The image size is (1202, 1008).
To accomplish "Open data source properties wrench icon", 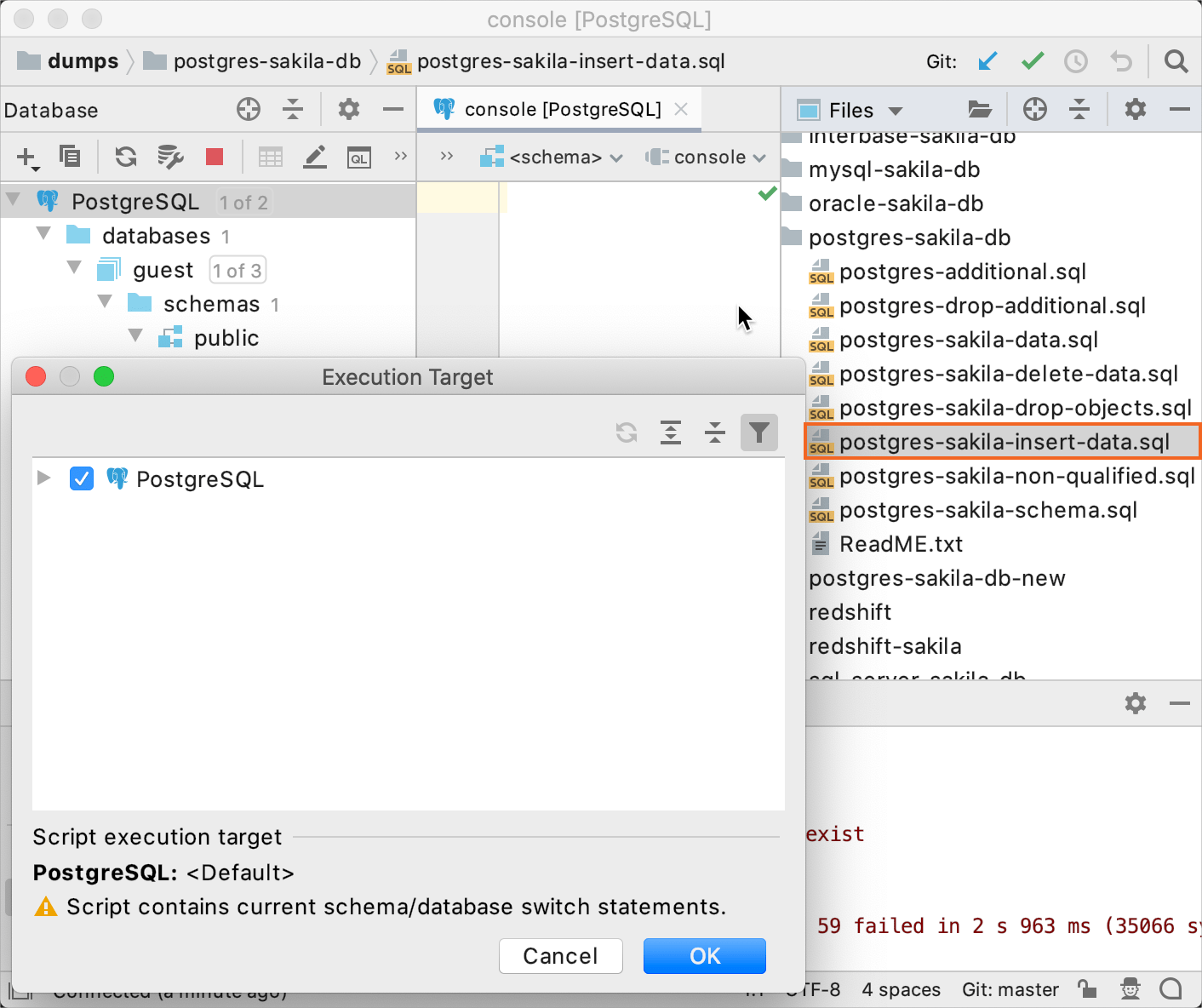I will (x=170, y=157).
